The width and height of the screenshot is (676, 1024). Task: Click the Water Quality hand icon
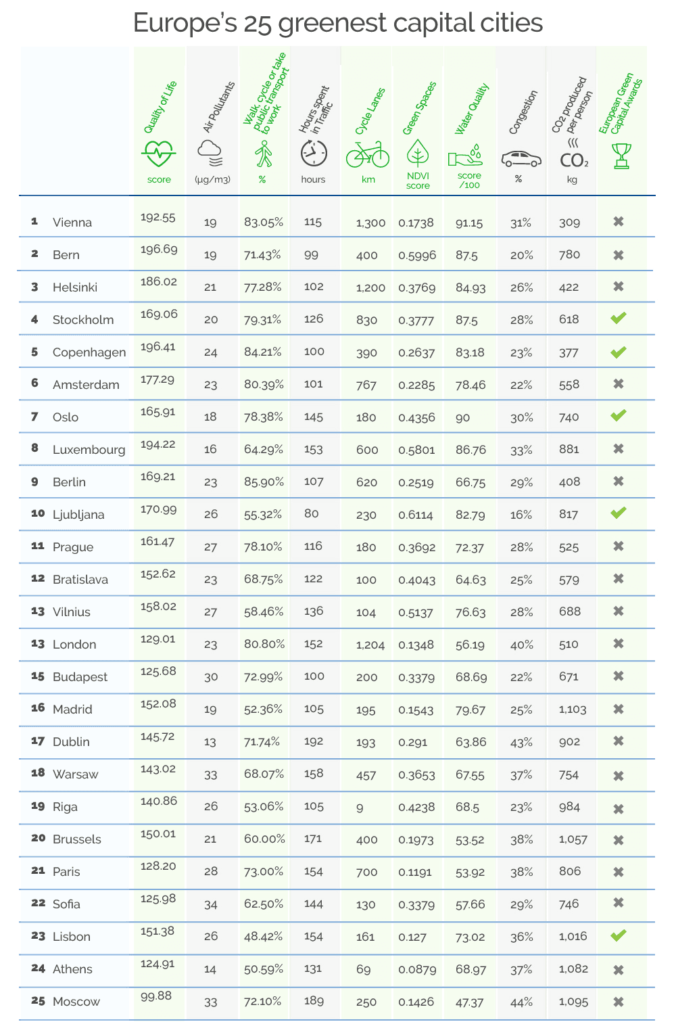click(x=466, y=155)
